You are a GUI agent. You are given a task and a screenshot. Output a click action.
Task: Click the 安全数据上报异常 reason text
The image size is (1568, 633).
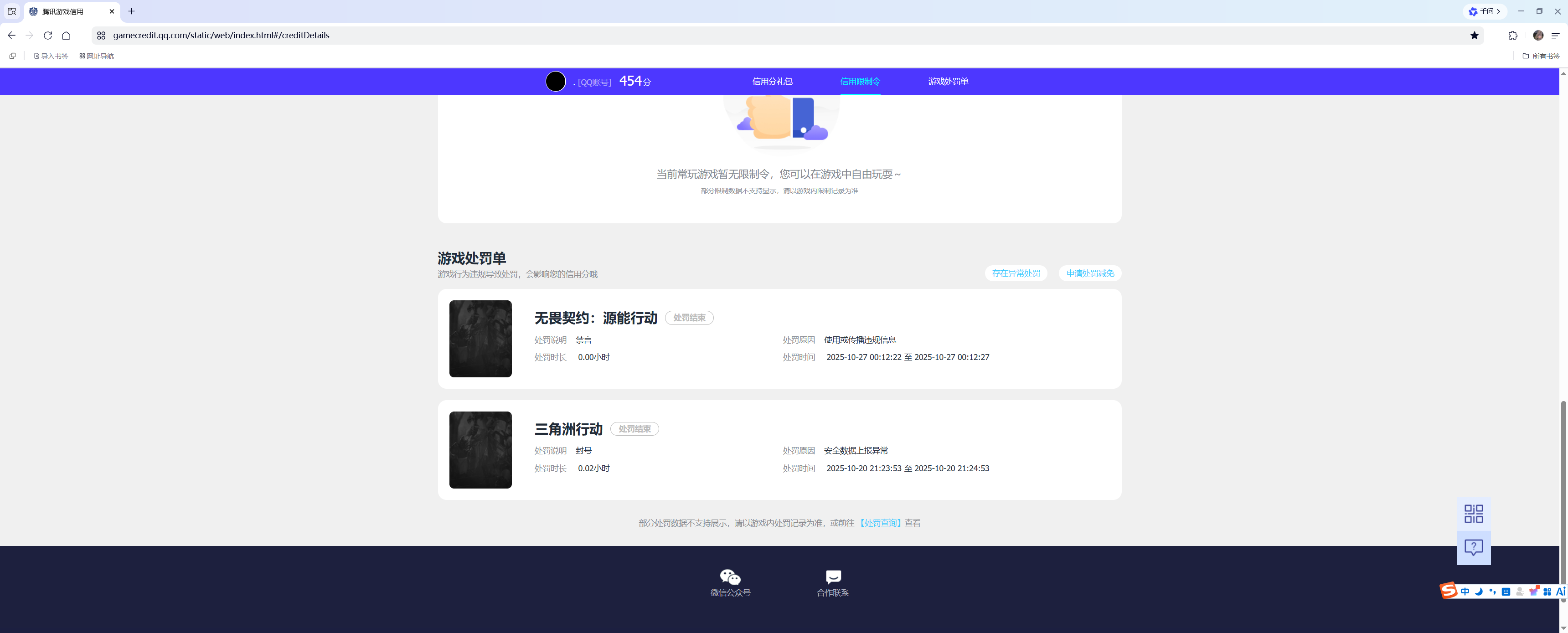coord(855,450)
